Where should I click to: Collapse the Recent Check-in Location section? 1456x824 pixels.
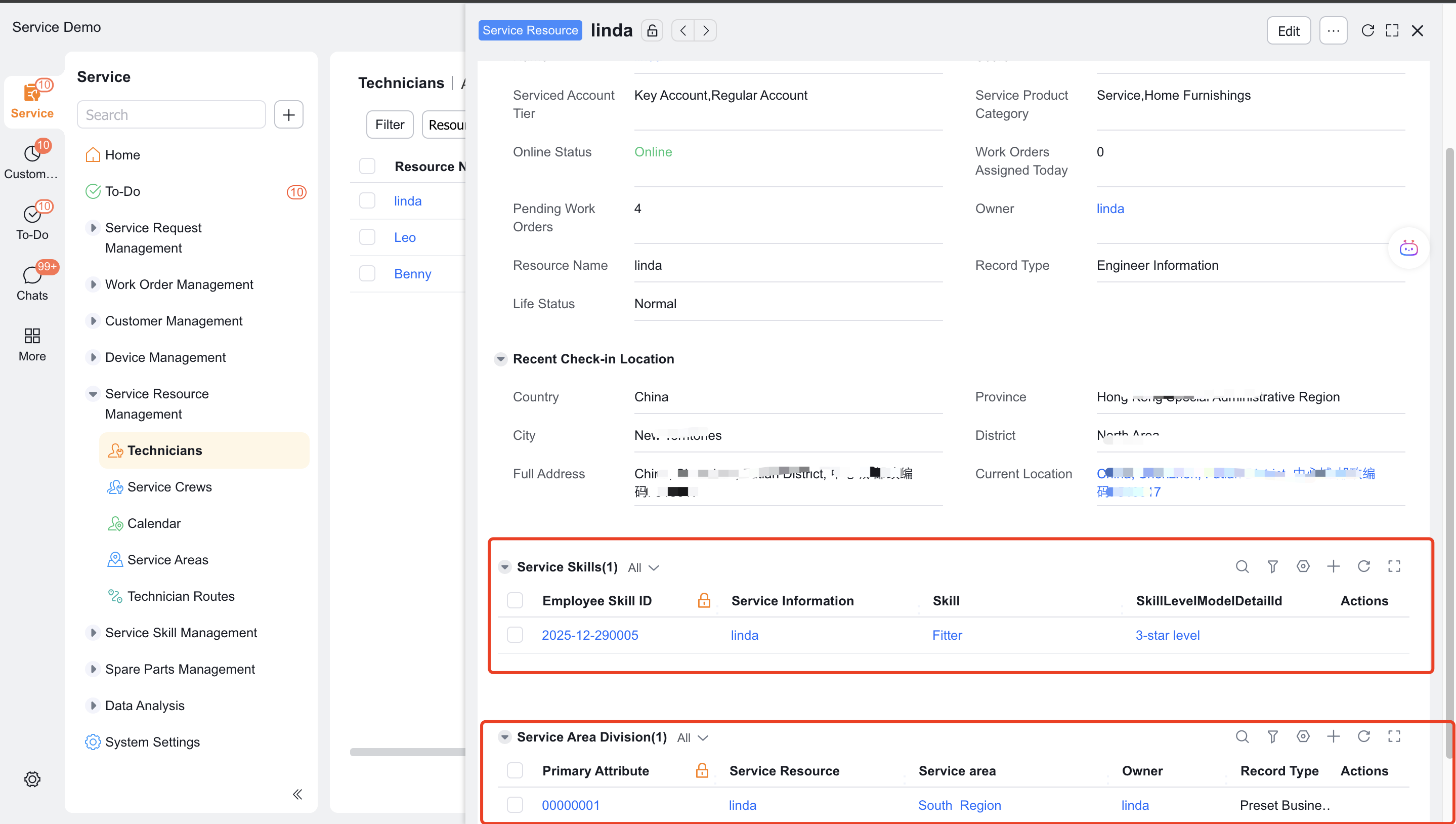pyautogui.click(x=501, y=359)
